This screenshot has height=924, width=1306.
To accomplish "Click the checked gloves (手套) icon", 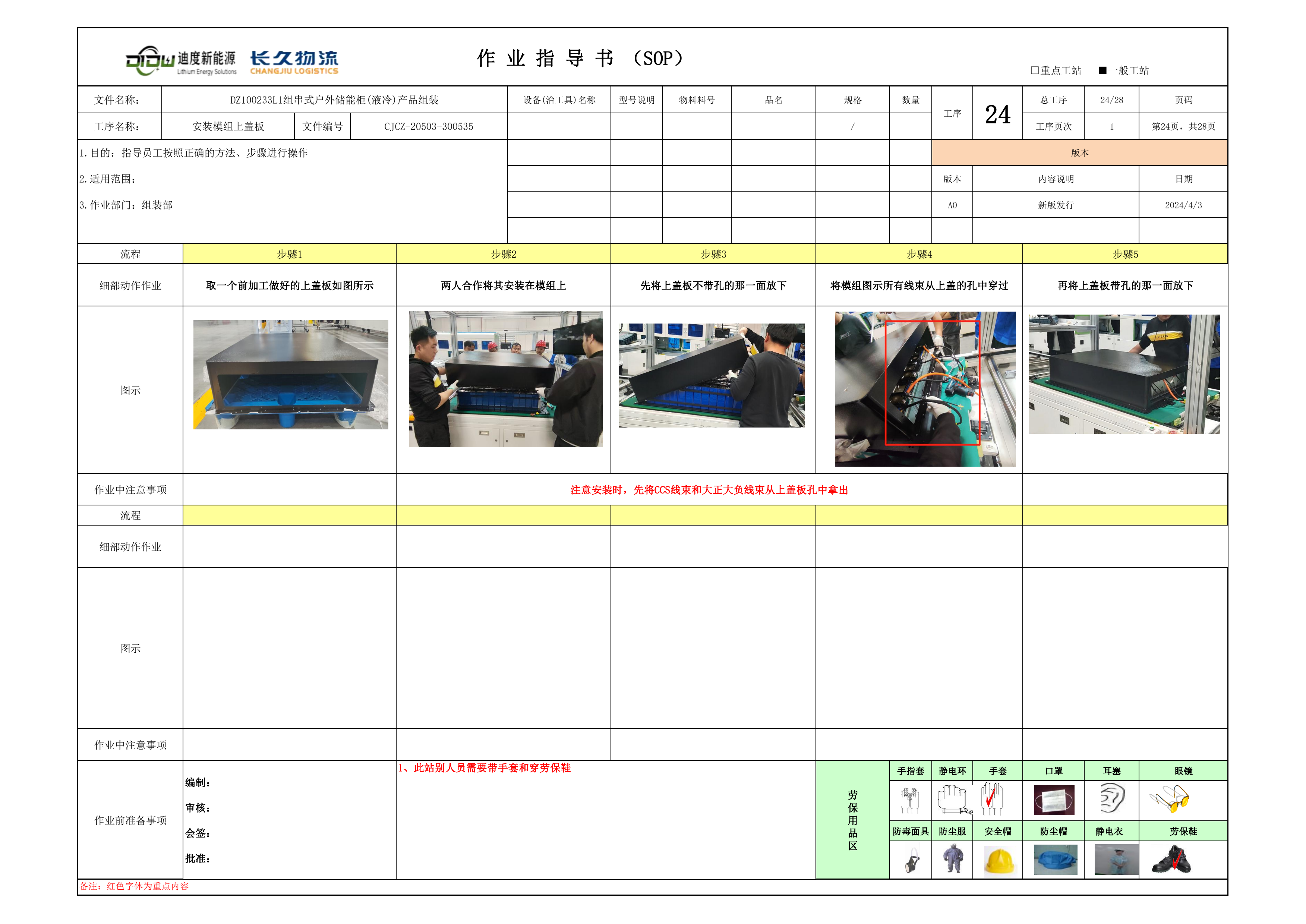I will click(992, 799).
